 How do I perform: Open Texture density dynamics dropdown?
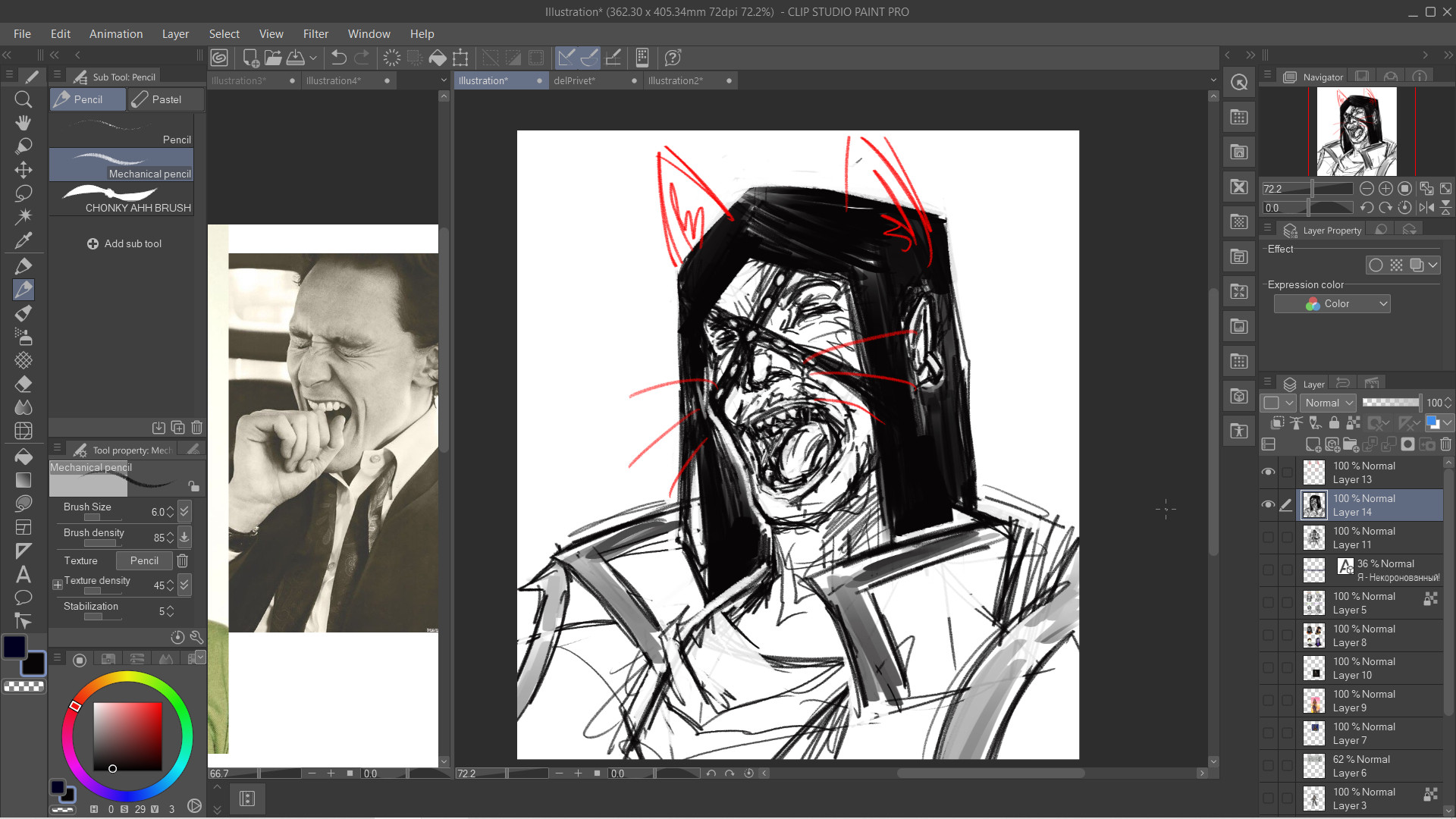pyautogui.click(x=184, y=585)
